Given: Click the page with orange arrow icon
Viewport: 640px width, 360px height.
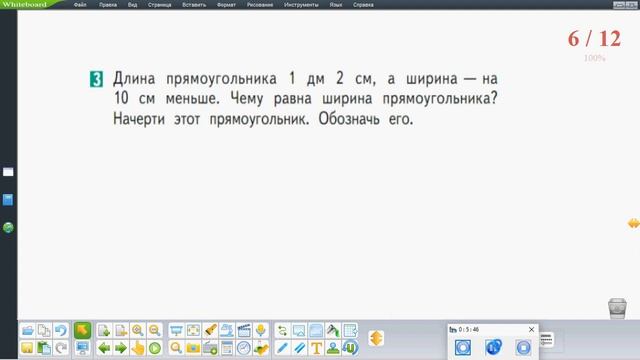Looking at the screenshot, I should coord(121,330).
